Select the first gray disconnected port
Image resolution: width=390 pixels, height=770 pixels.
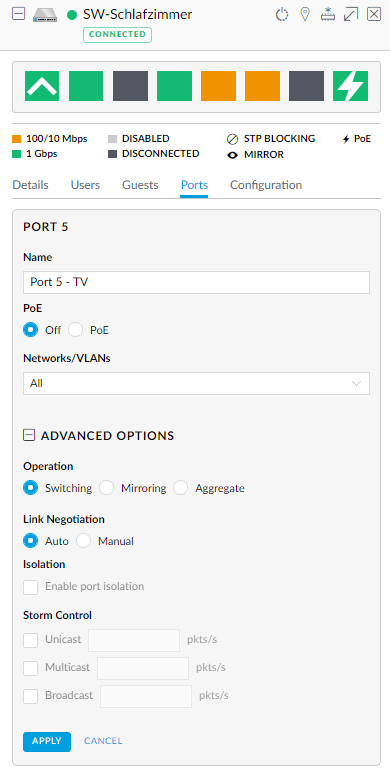[130, 86]
